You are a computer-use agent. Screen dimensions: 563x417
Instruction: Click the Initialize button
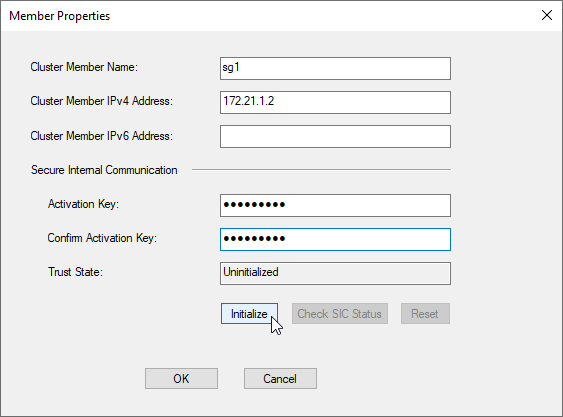249,314
